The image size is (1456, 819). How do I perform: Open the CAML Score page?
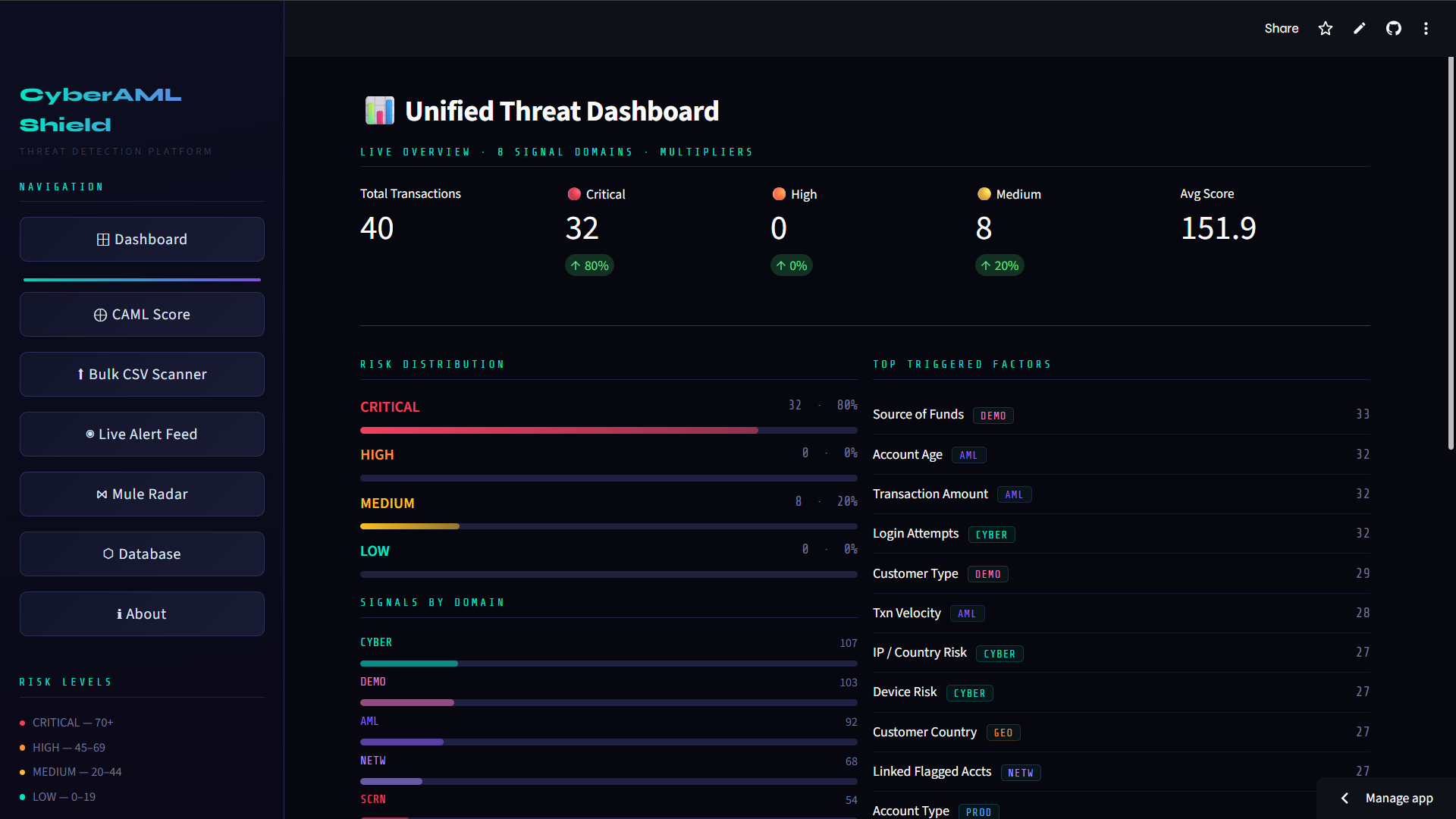pos(142,315)
